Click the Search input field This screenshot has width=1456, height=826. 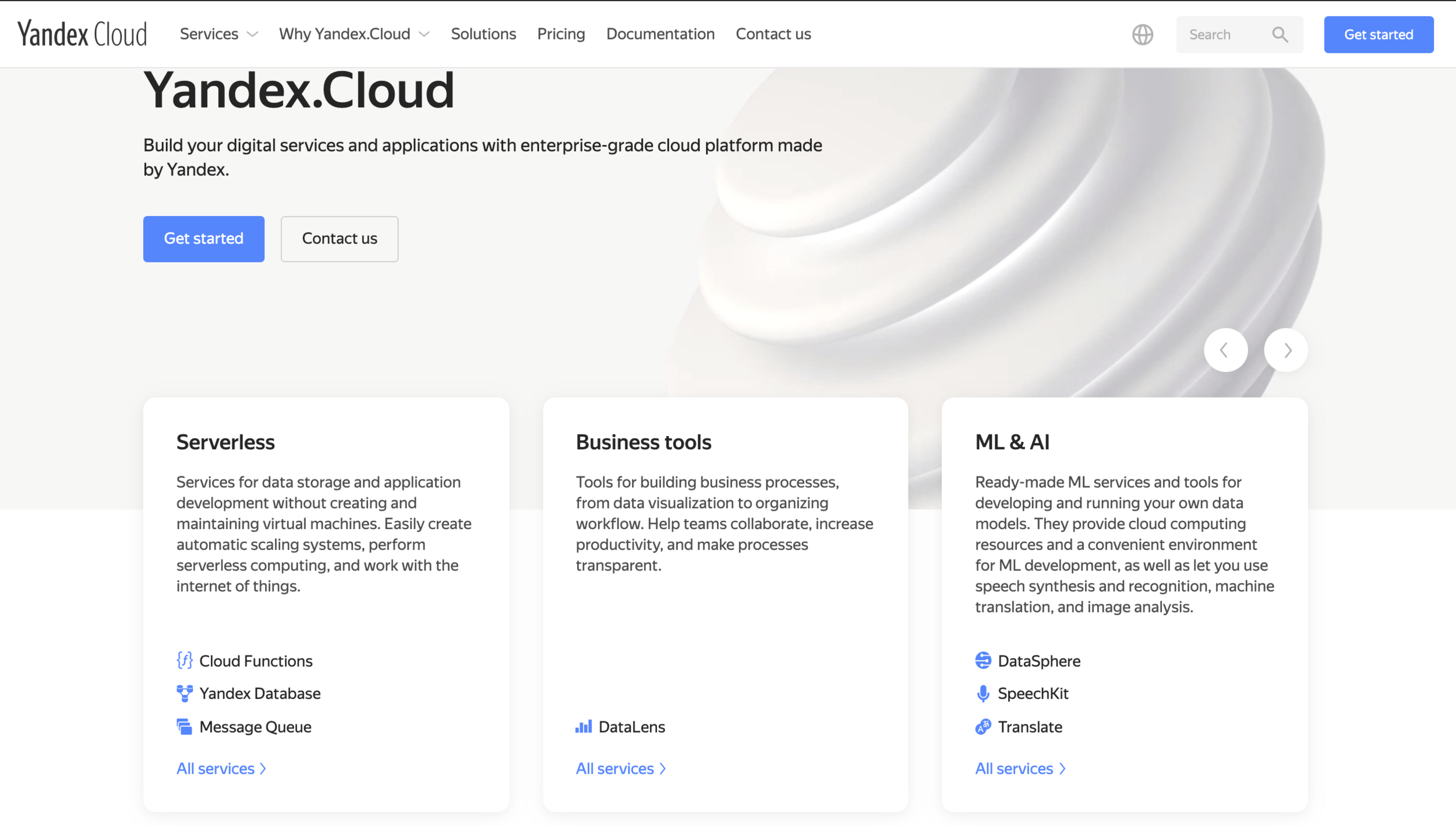point(1239,34)
